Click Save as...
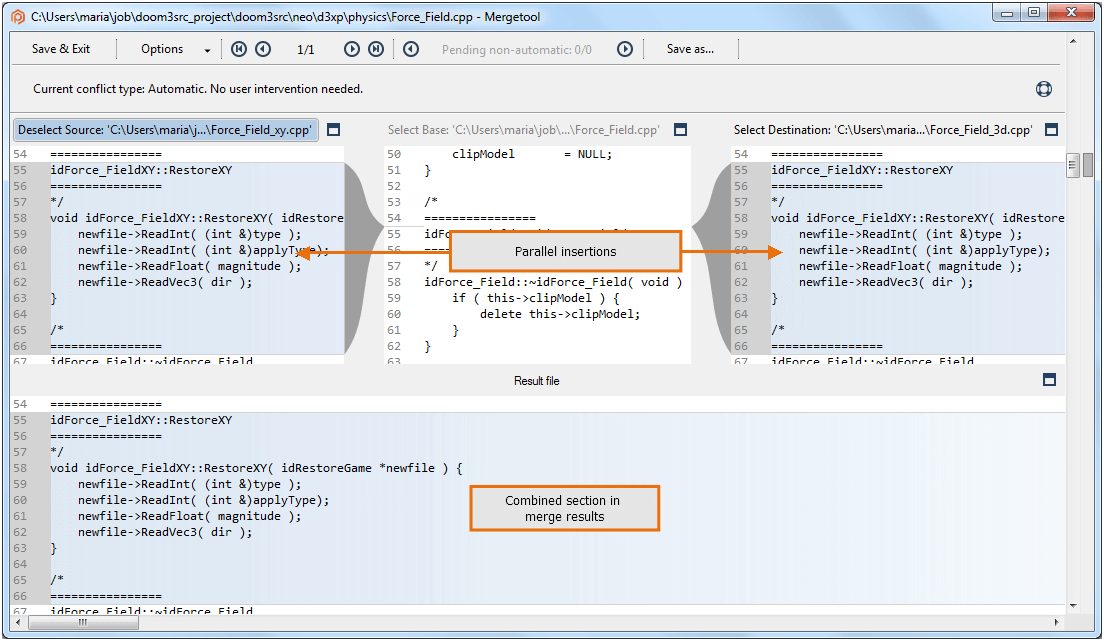 point(690,49)
